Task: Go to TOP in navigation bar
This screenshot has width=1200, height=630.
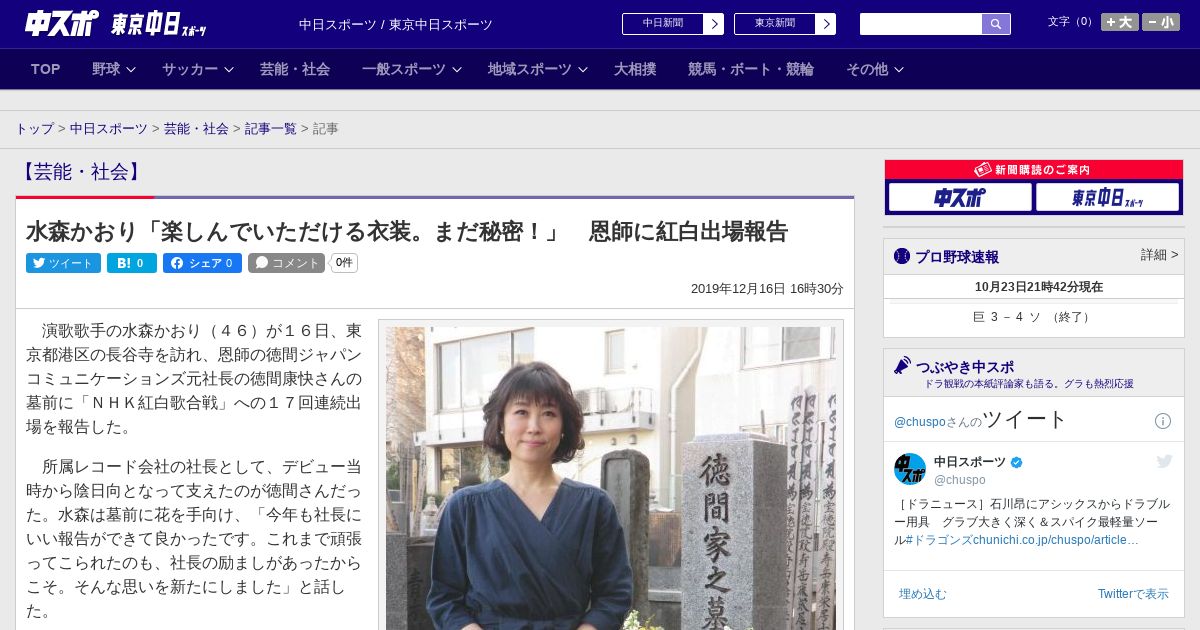Action: tap(46, 69)
